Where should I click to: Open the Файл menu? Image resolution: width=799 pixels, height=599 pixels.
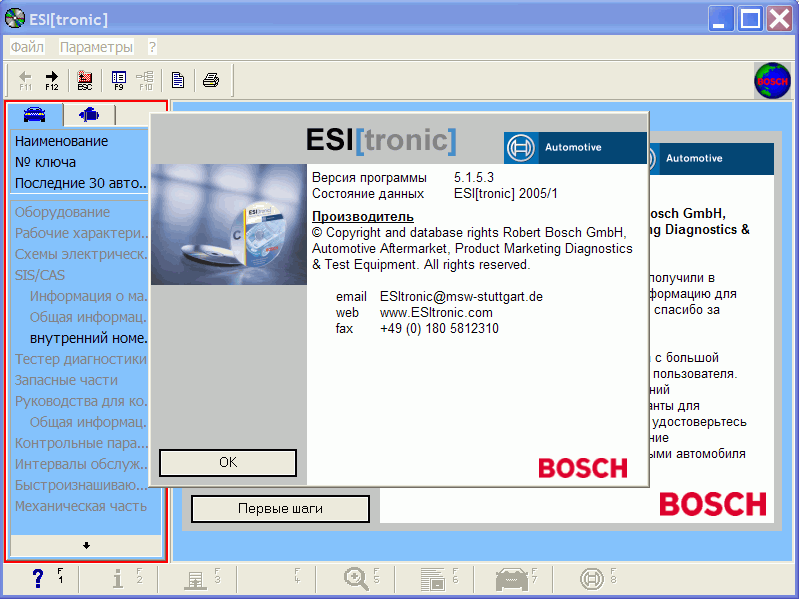(27, 47)
